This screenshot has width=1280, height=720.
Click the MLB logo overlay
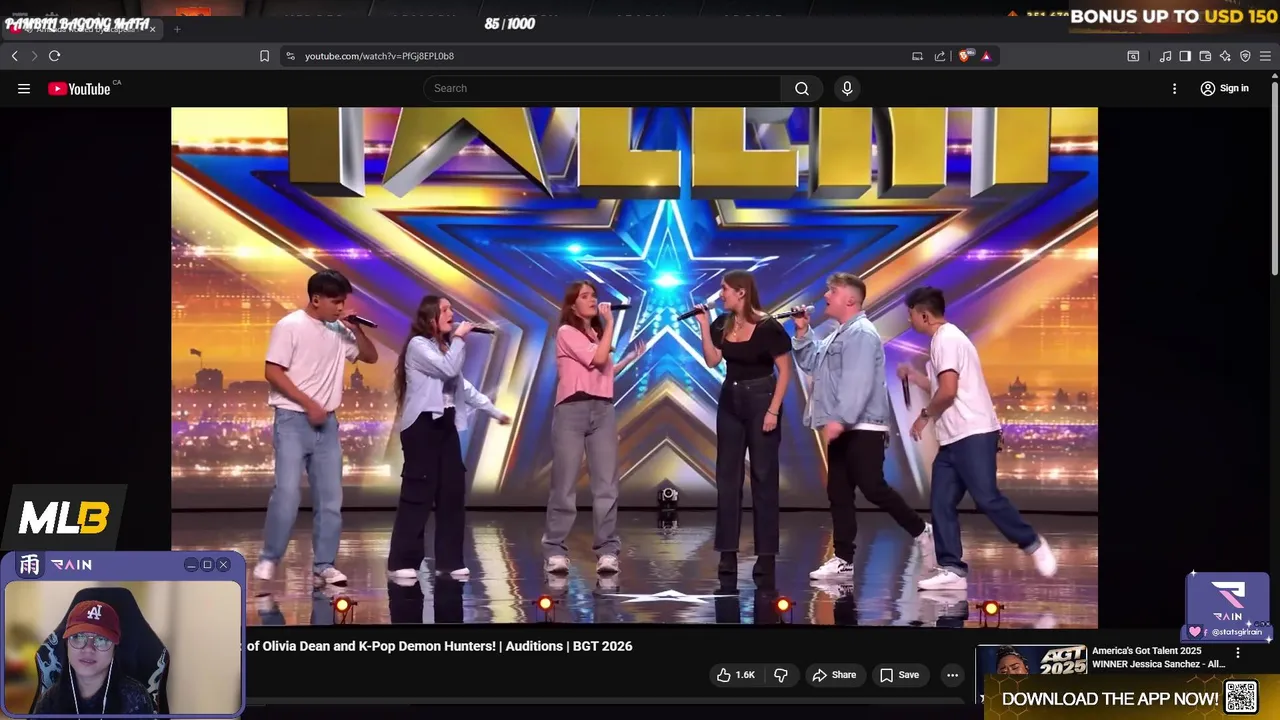point(64,518)
